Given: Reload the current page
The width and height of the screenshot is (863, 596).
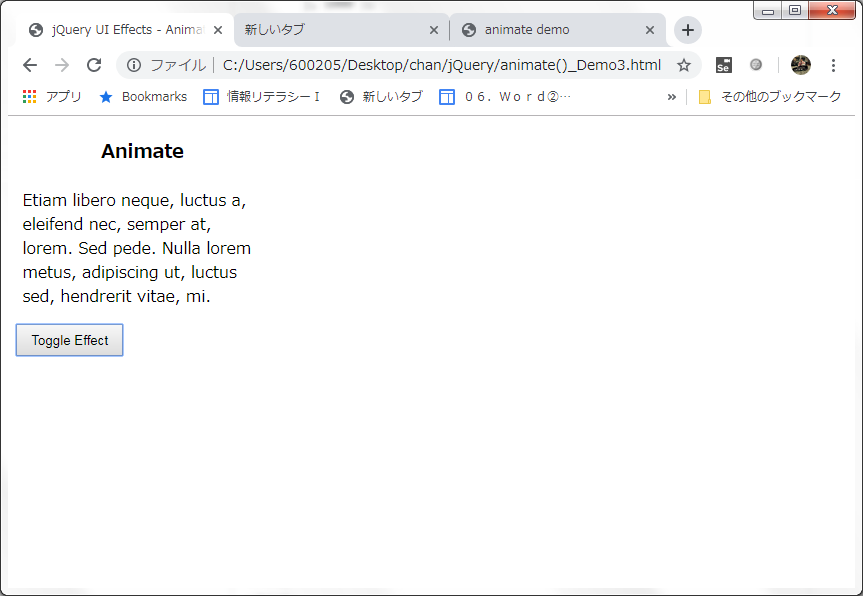Looking at the screenshot, I should click(x=94, y=65).
